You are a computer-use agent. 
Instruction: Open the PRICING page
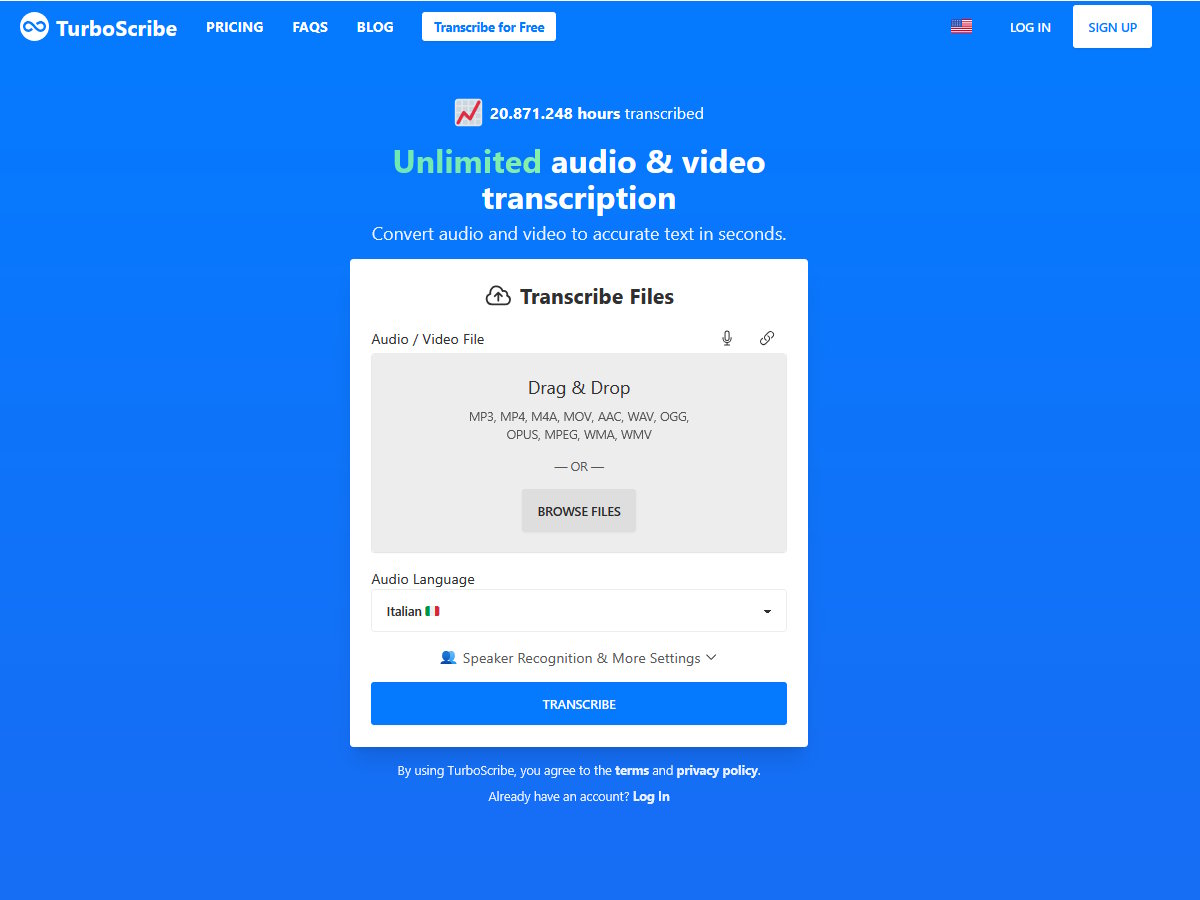pyautogui.click(x=235, y=27)
